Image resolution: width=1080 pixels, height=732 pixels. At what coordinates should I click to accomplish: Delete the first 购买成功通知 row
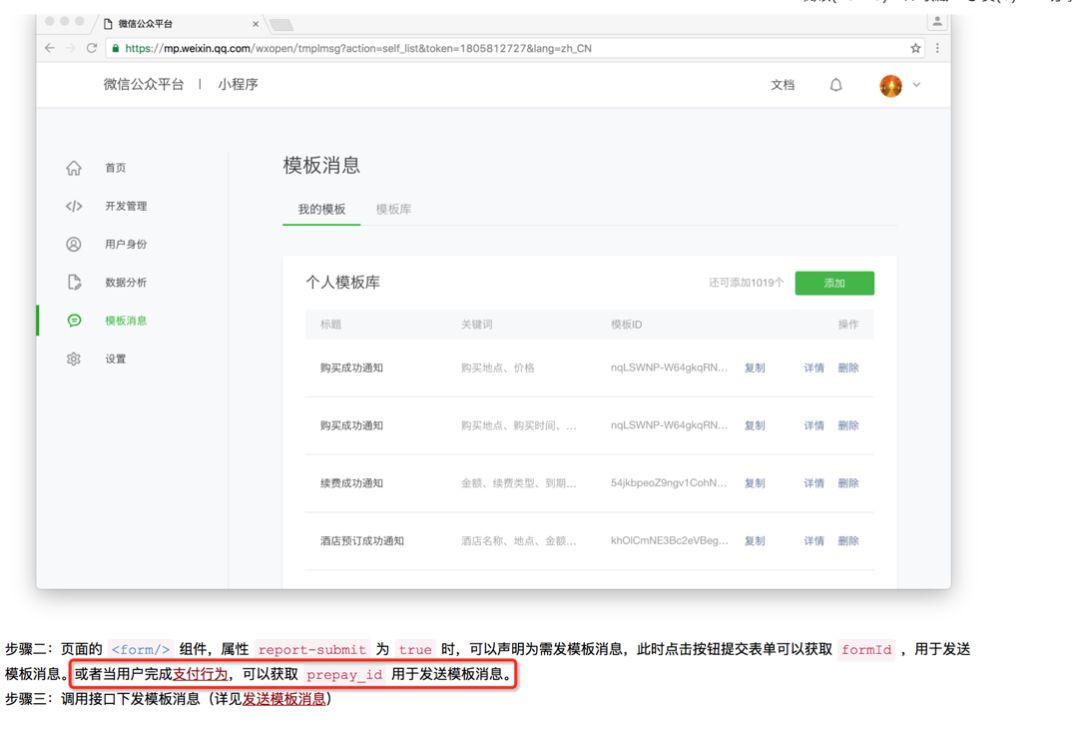(x=848, y=368)
